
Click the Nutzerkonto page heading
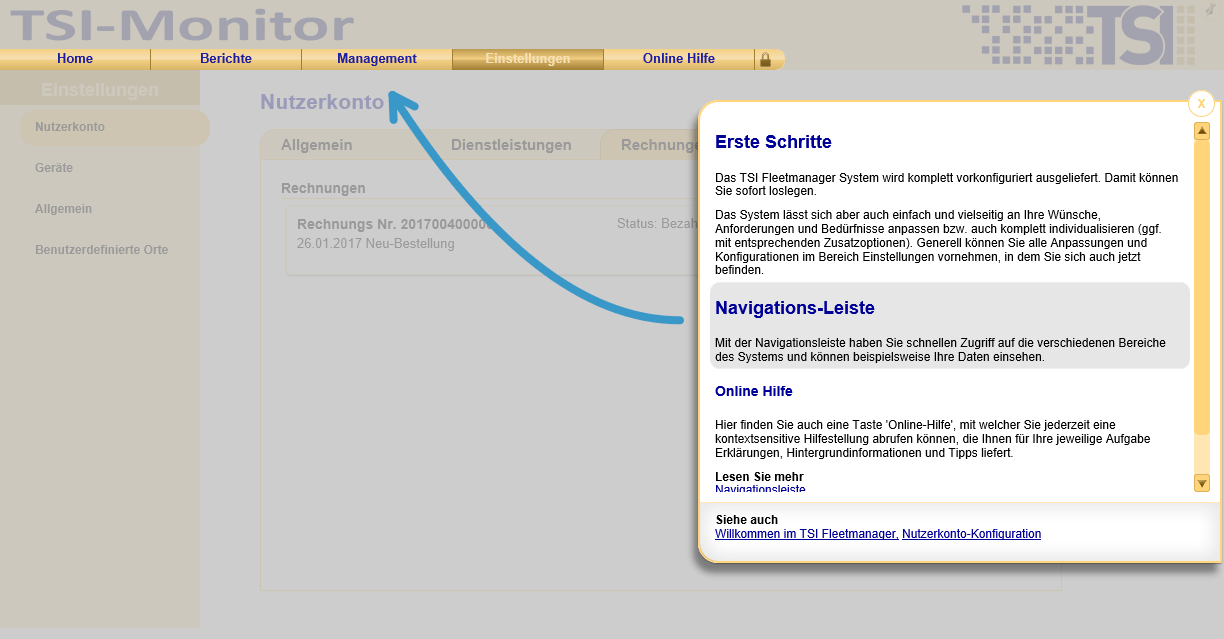tap(322, 102)
